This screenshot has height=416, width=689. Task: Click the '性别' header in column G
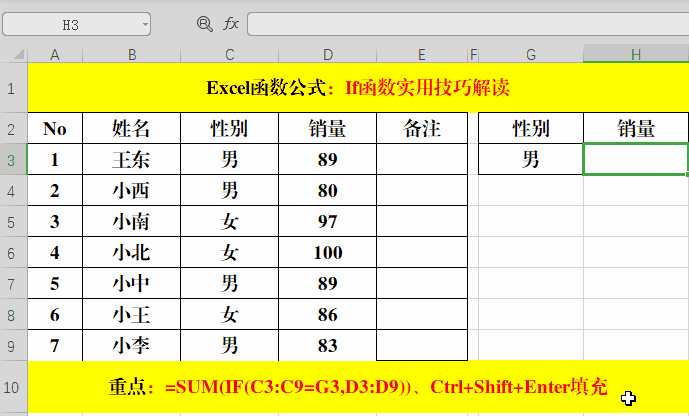coord(531,128)
